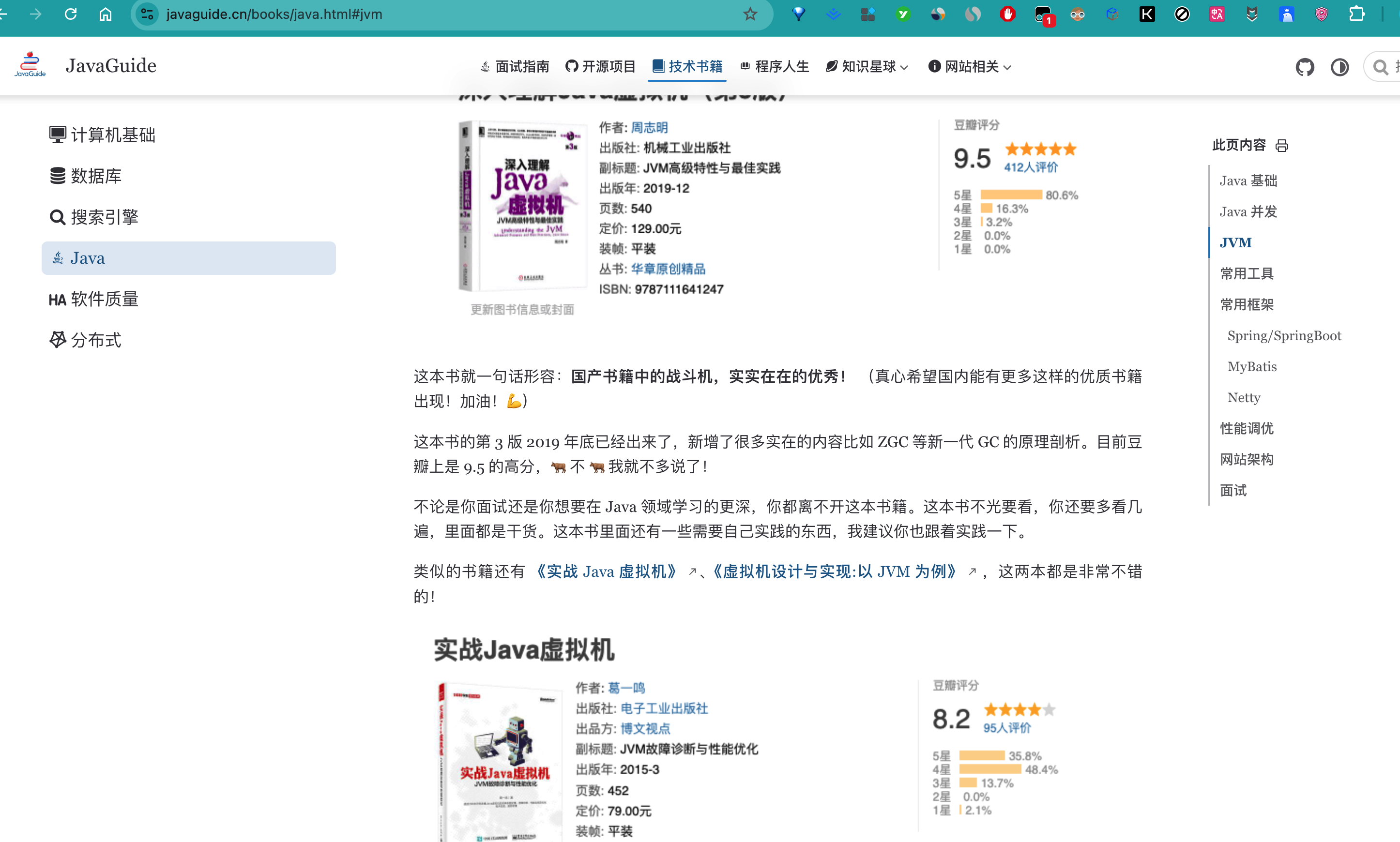Screen dimensions: 1400x842
Task: Go to browser home page
Action: tap(106, 14)
